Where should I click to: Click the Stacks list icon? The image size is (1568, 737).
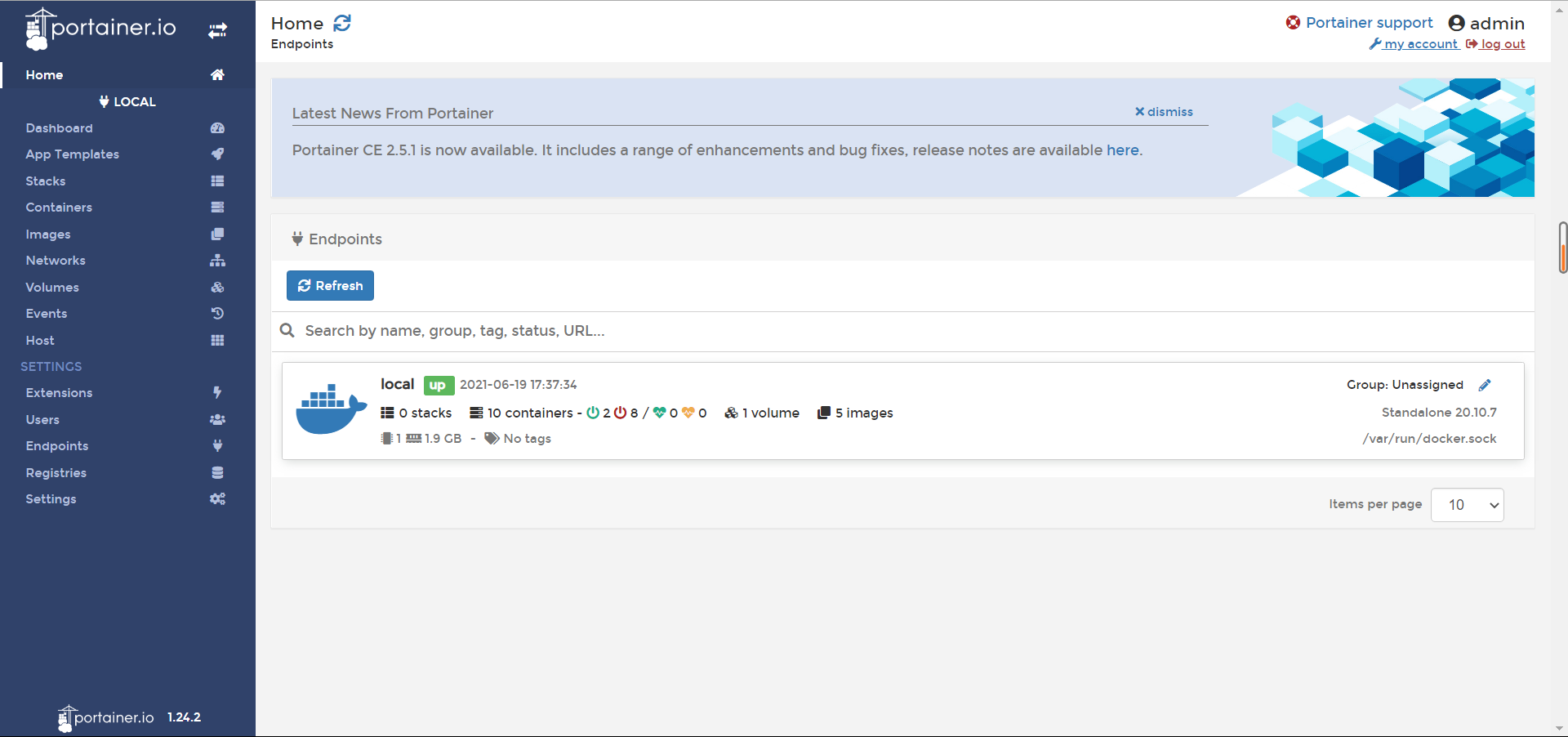point(217,181)
